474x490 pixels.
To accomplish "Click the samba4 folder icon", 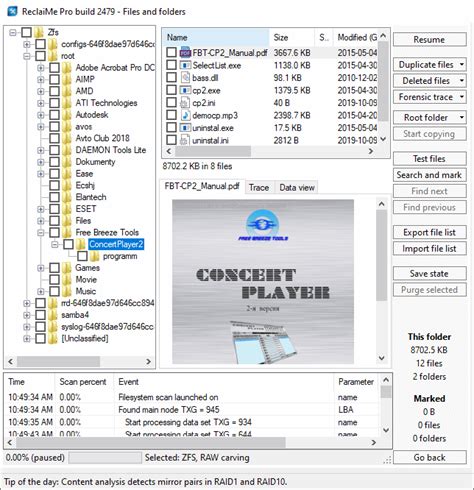I will coord(53,315).
